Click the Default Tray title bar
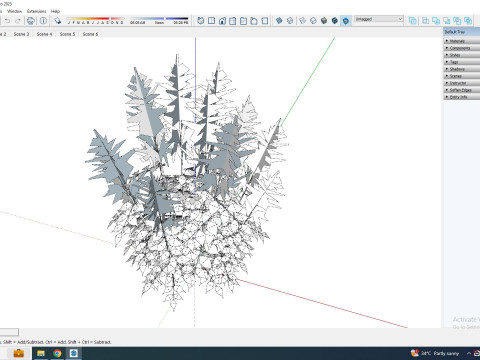The width and height of the screenshot is (480, 360). (462, 32)
